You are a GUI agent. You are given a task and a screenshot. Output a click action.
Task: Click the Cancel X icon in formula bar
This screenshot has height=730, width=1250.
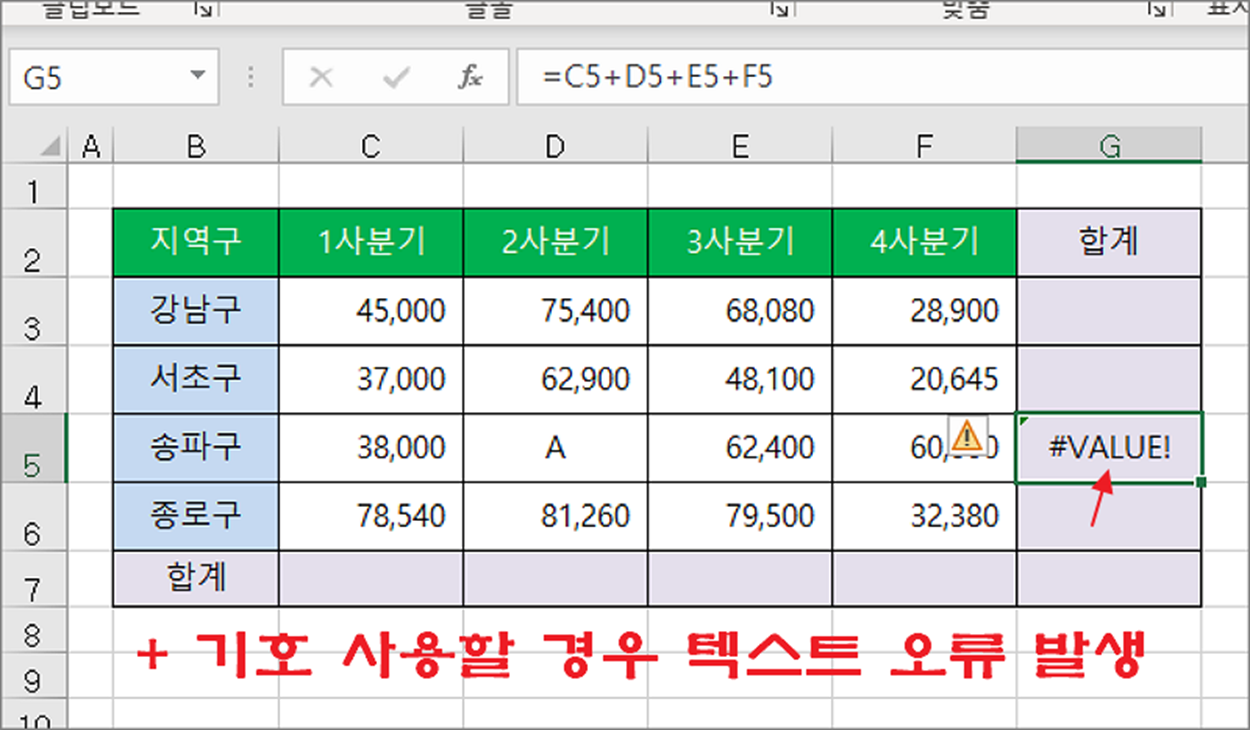[321, 77]
